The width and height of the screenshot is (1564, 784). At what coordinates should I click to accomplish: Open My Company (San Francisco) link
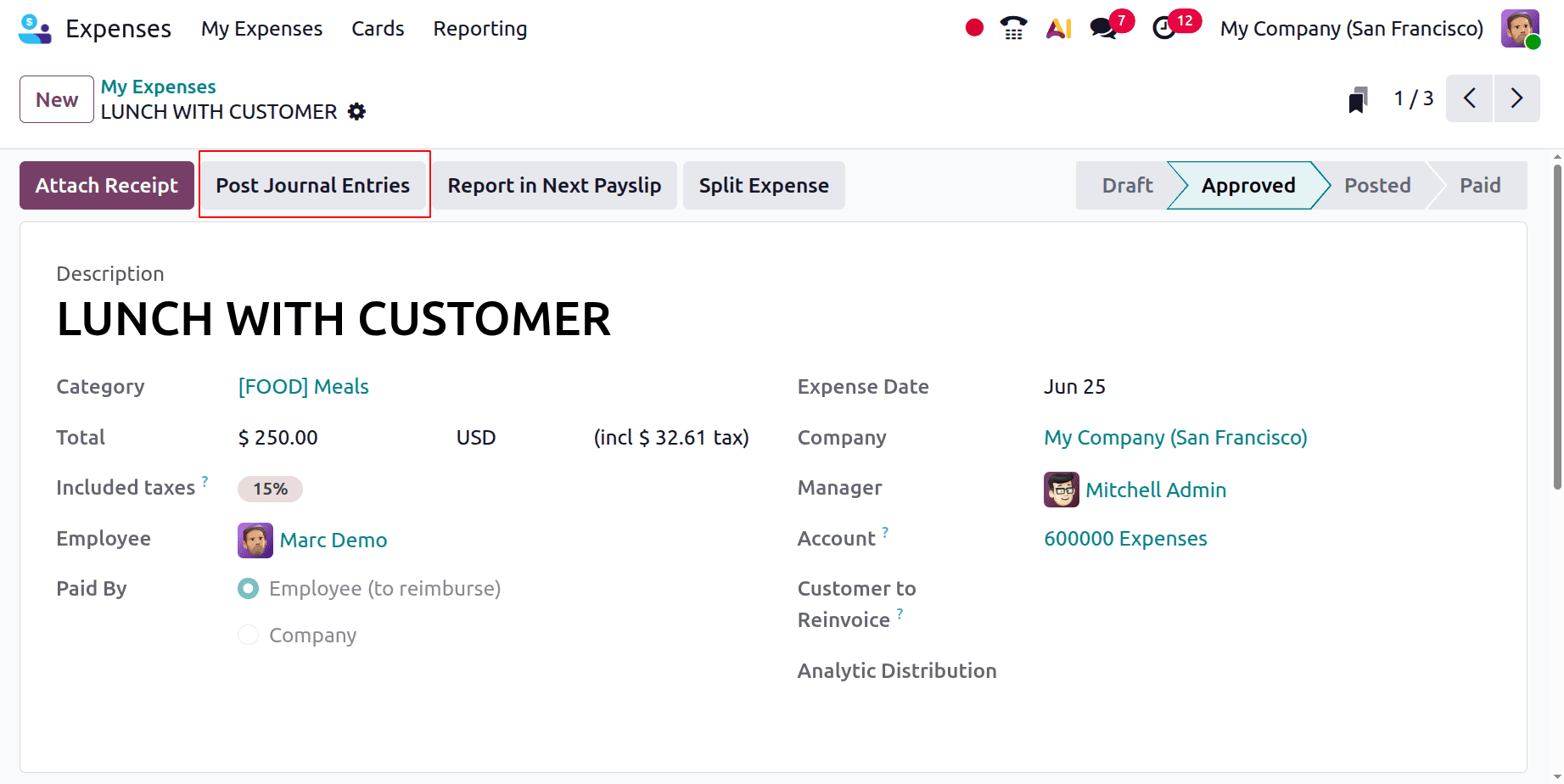click(1175, 438)
